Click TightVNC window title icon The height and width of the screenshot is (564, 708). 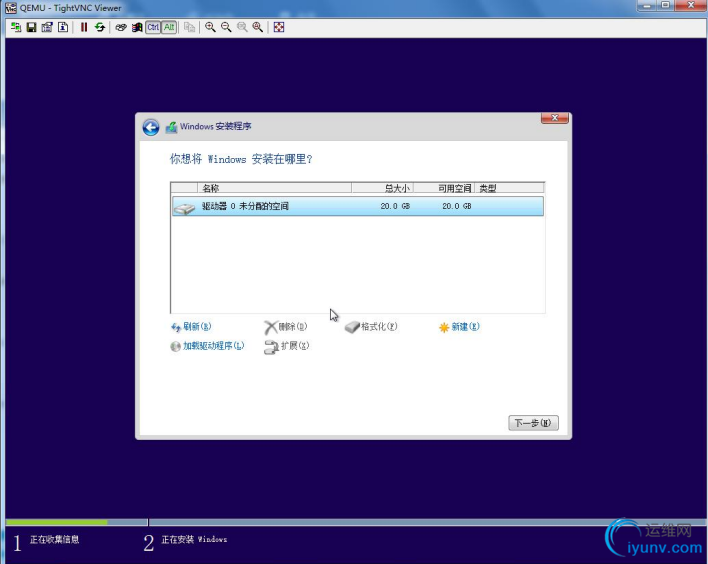(11, 8)
